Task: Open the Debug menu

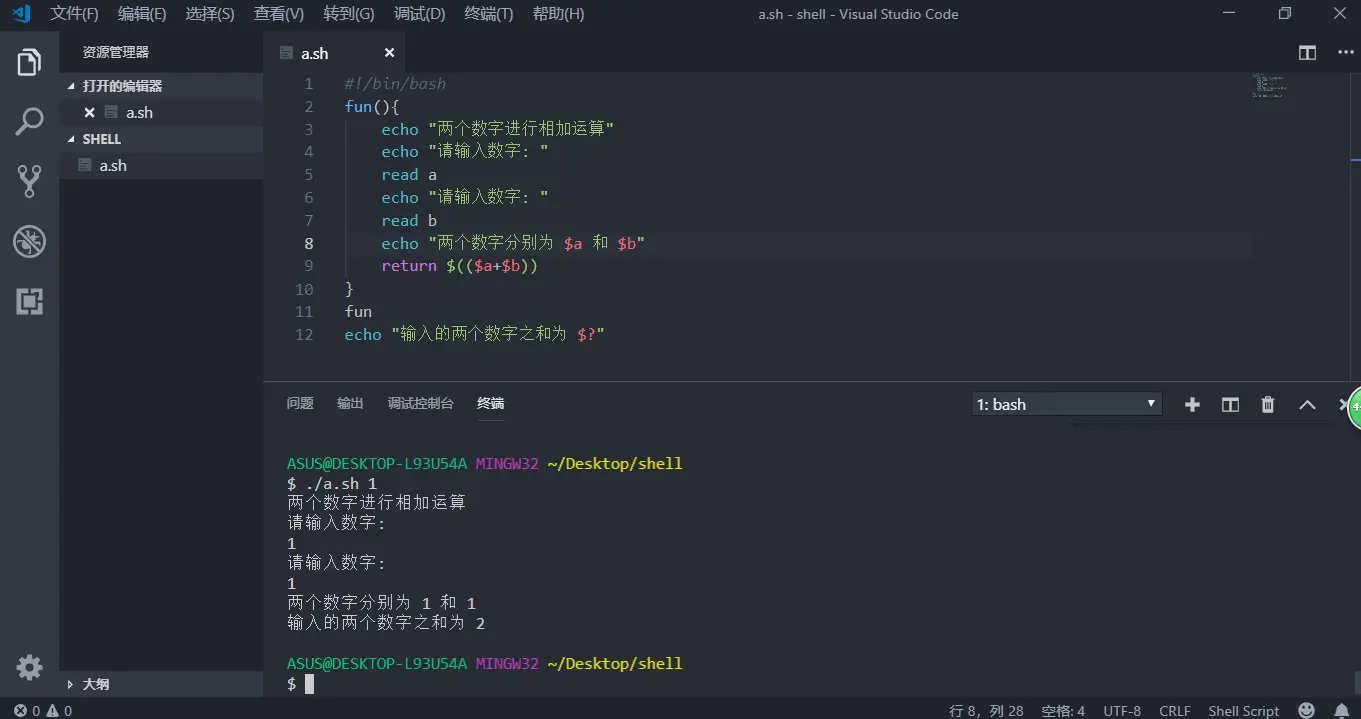Action: click(419, 14)
